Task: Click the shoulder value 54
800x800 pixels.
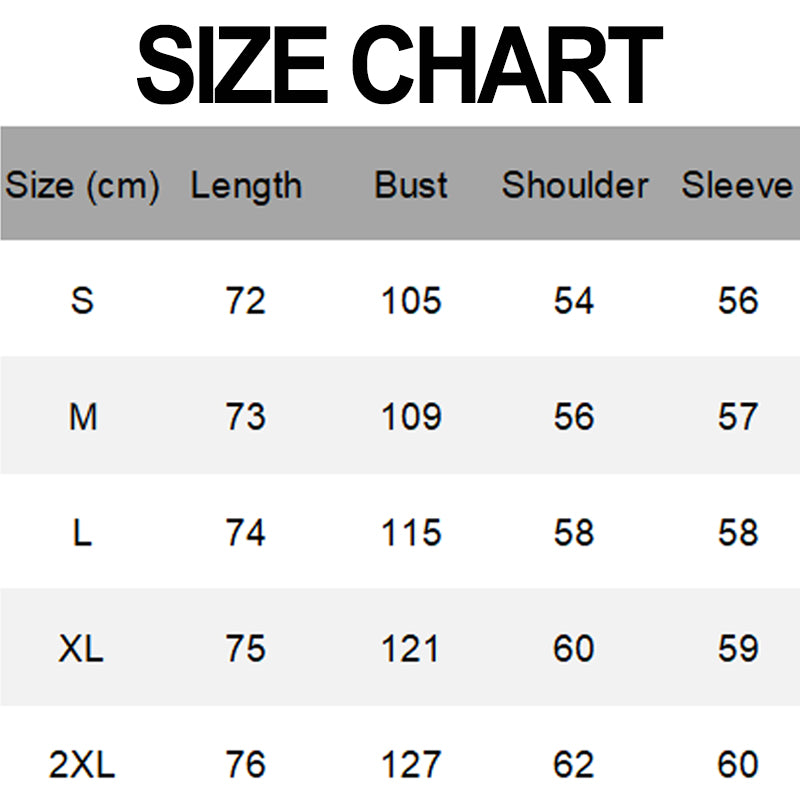Action: [x=574, y=300]
